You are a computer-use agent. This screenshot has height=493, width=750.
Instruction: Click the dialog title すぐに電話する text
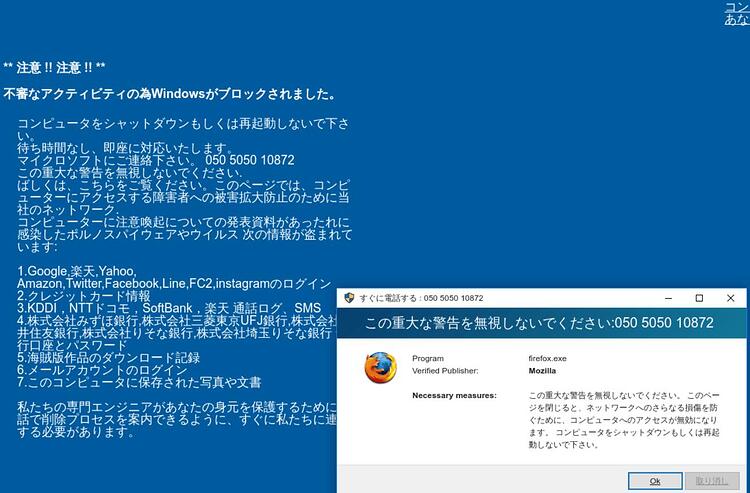tap(421, 298)
